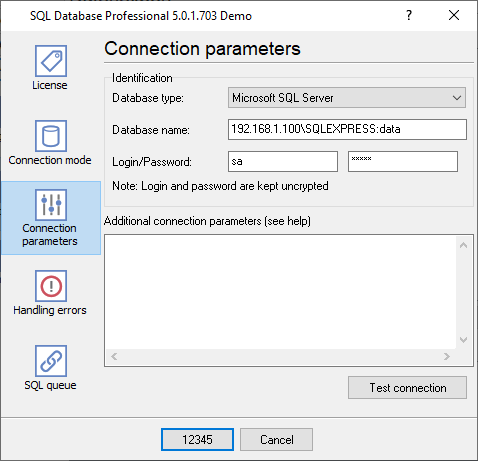
Task: Open the Handling errors warning icon
Action: pyautogui.click(x=51, y=286)
